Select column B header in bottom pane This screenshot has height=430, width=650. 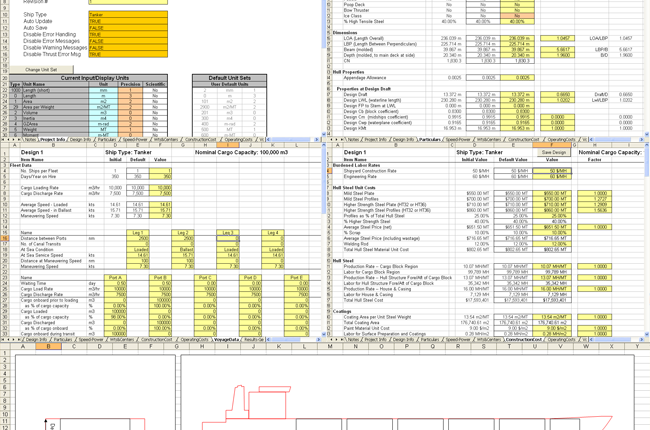[49, 346]
